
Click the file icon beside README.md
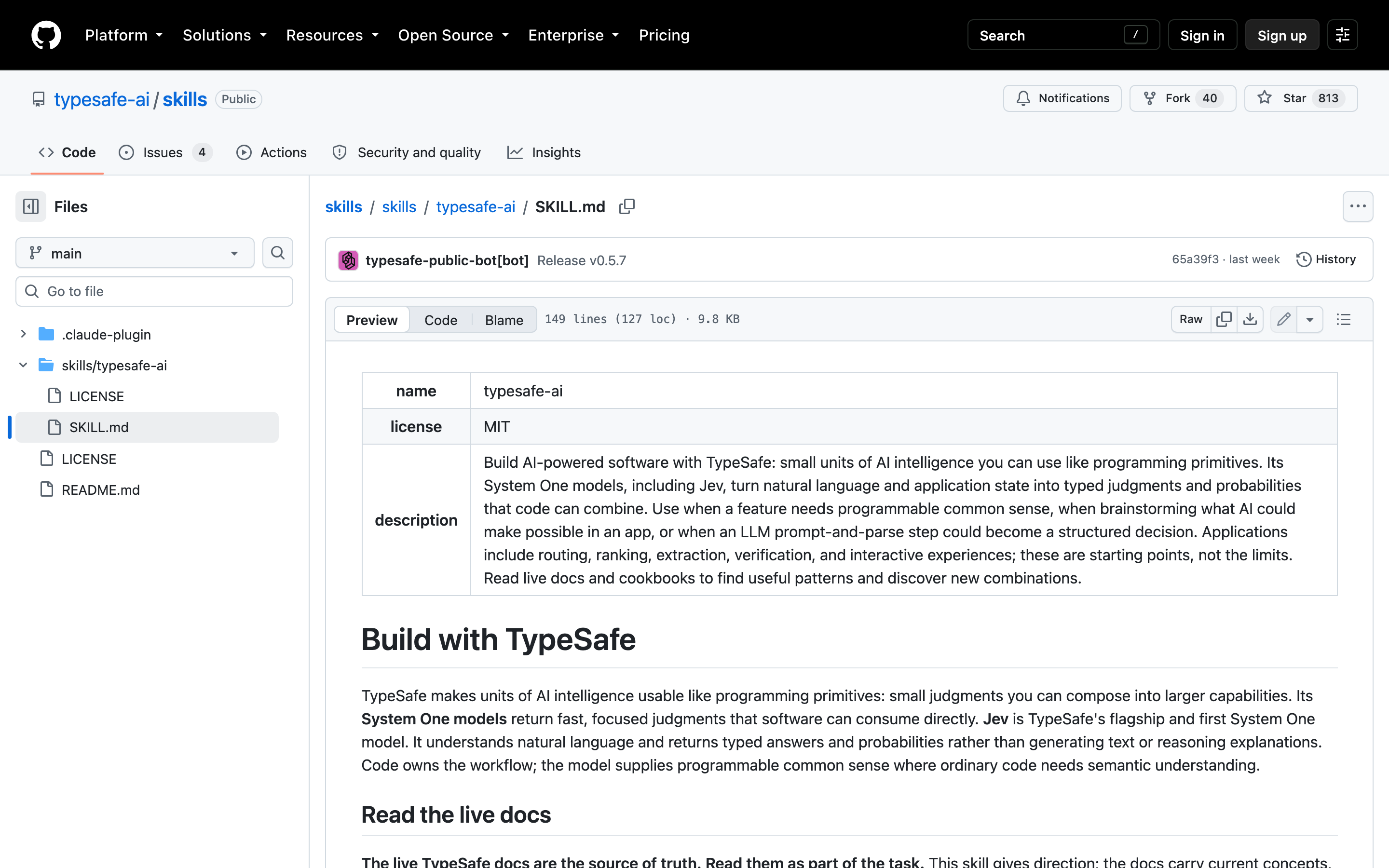46,489
